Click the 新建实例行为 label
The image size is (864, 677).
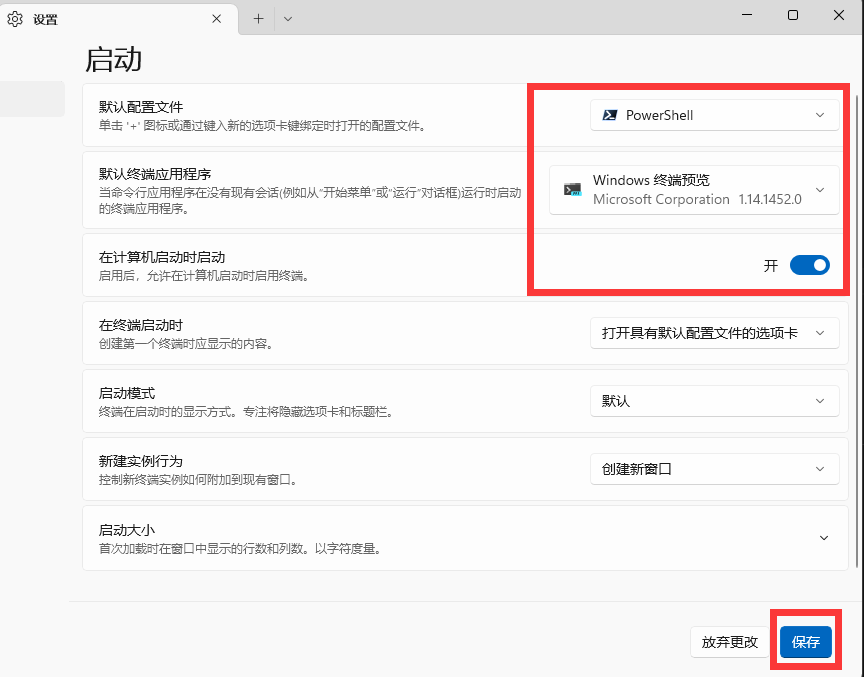pyautogui.click(x=141, y=461)
